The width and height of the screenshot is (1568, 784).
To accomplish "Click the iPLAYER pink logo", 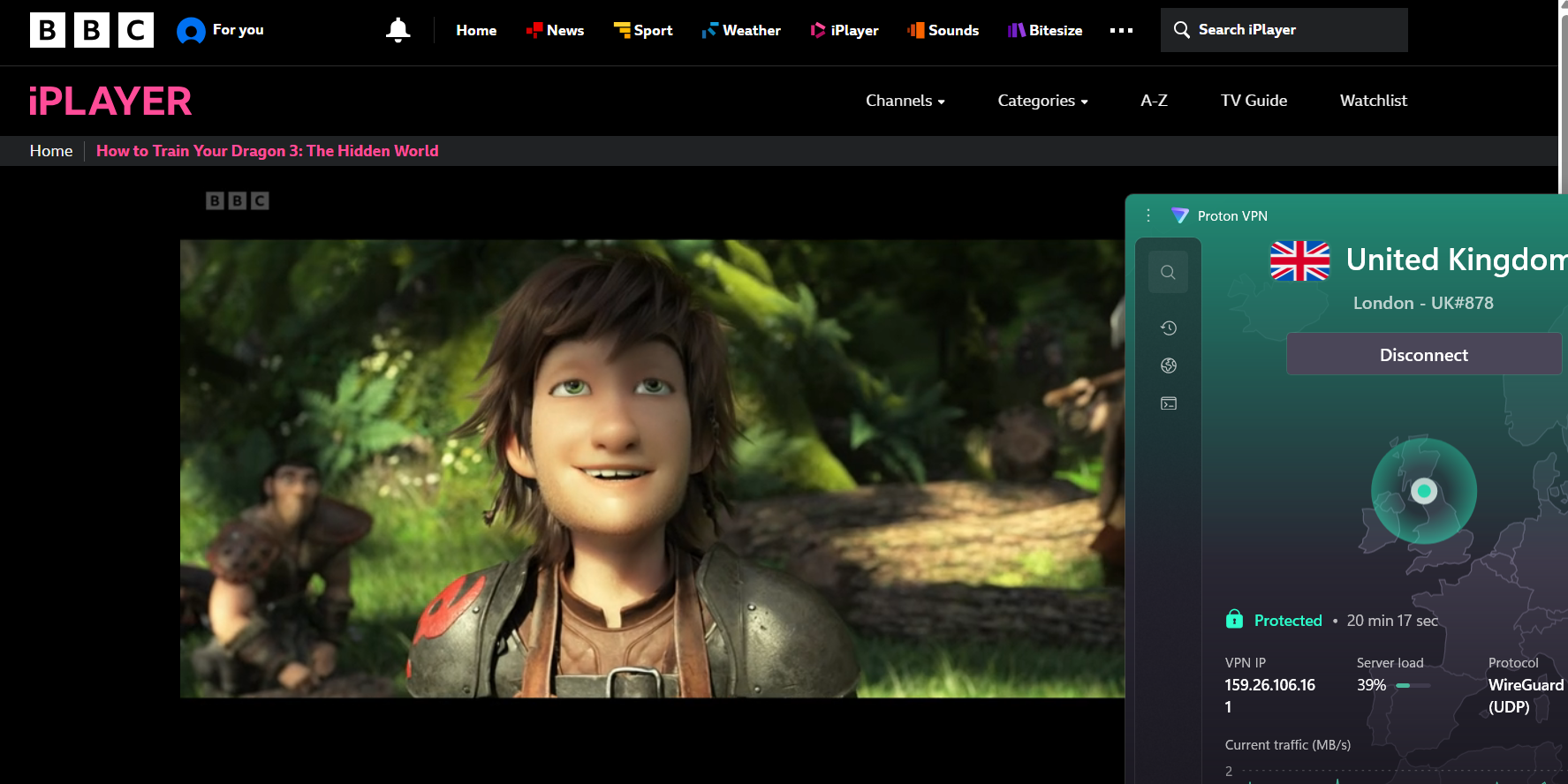I will (x=110, y=102).
